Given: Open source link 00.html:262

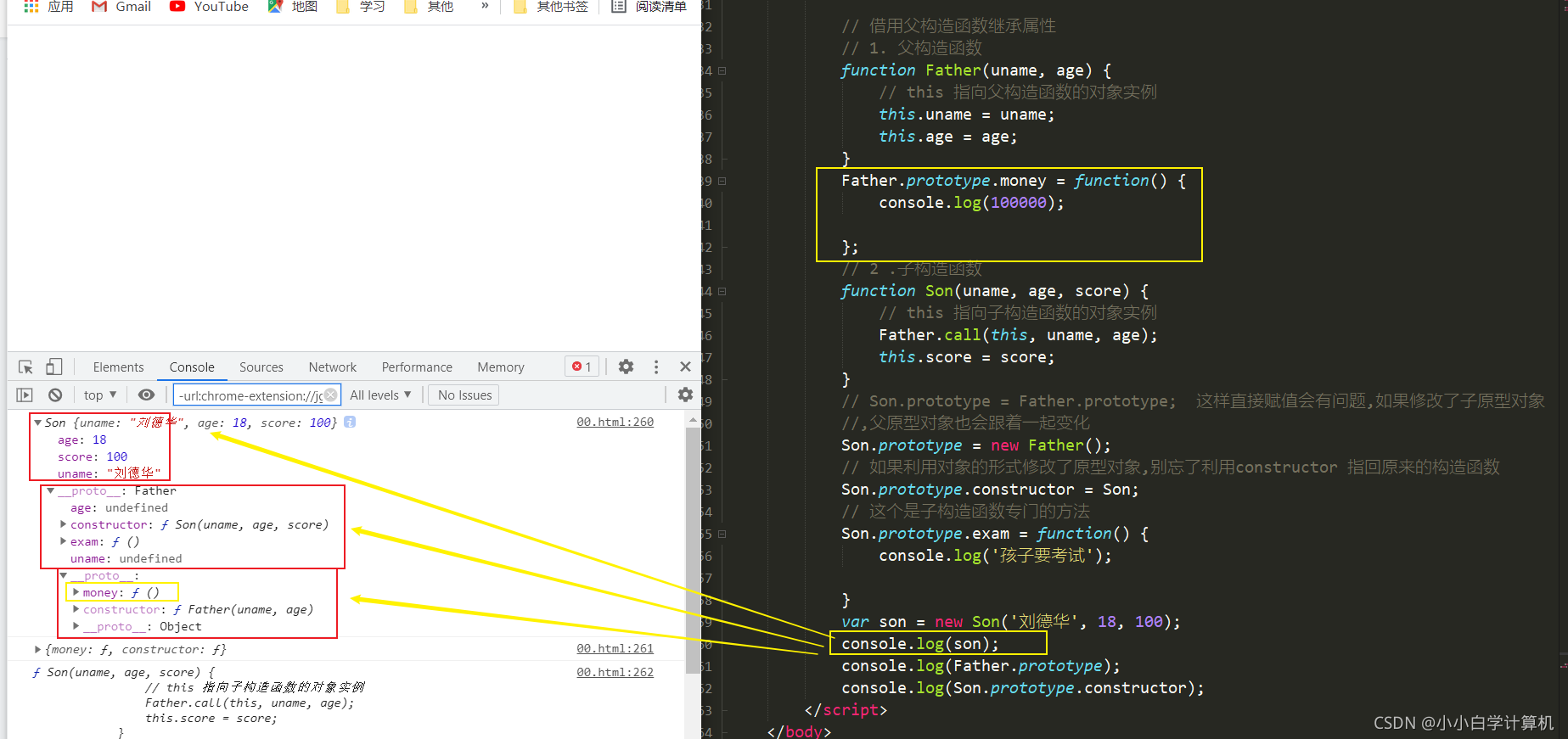Looking at the screenshot, I should [615, 672].
